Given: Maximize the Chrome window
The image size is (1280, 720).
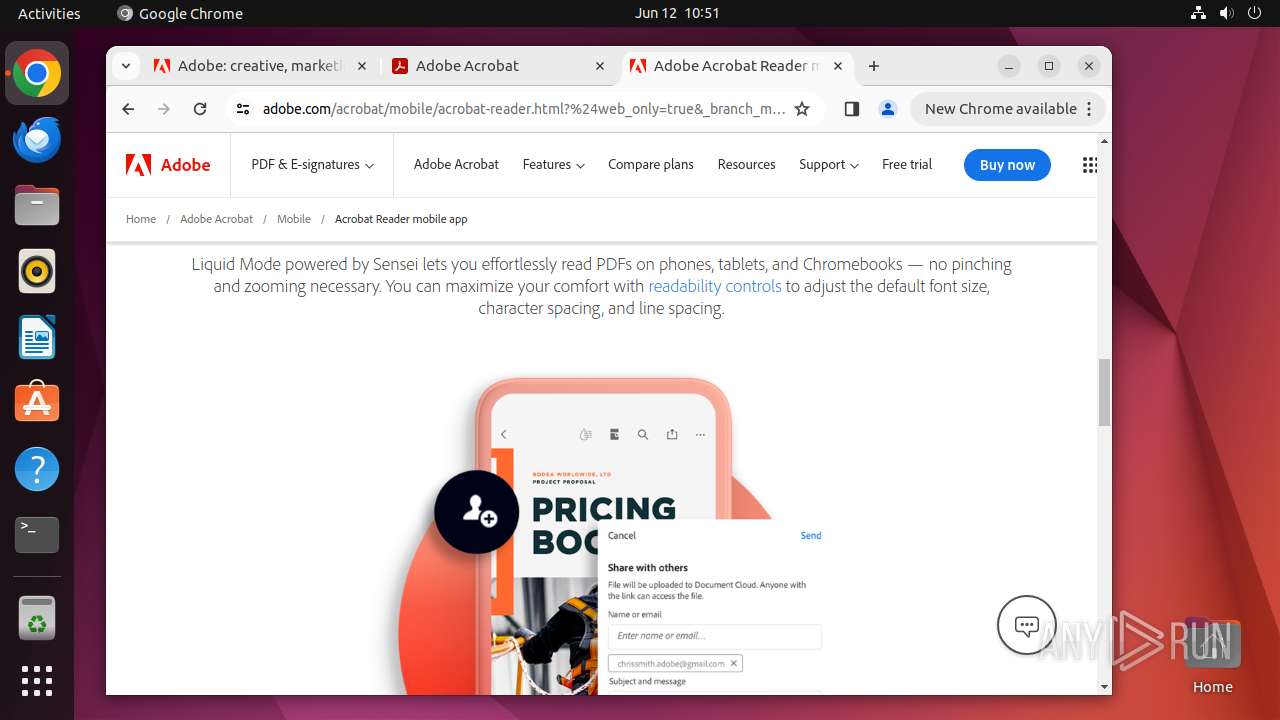Looking at the screenshot, I should point(1049,66).
